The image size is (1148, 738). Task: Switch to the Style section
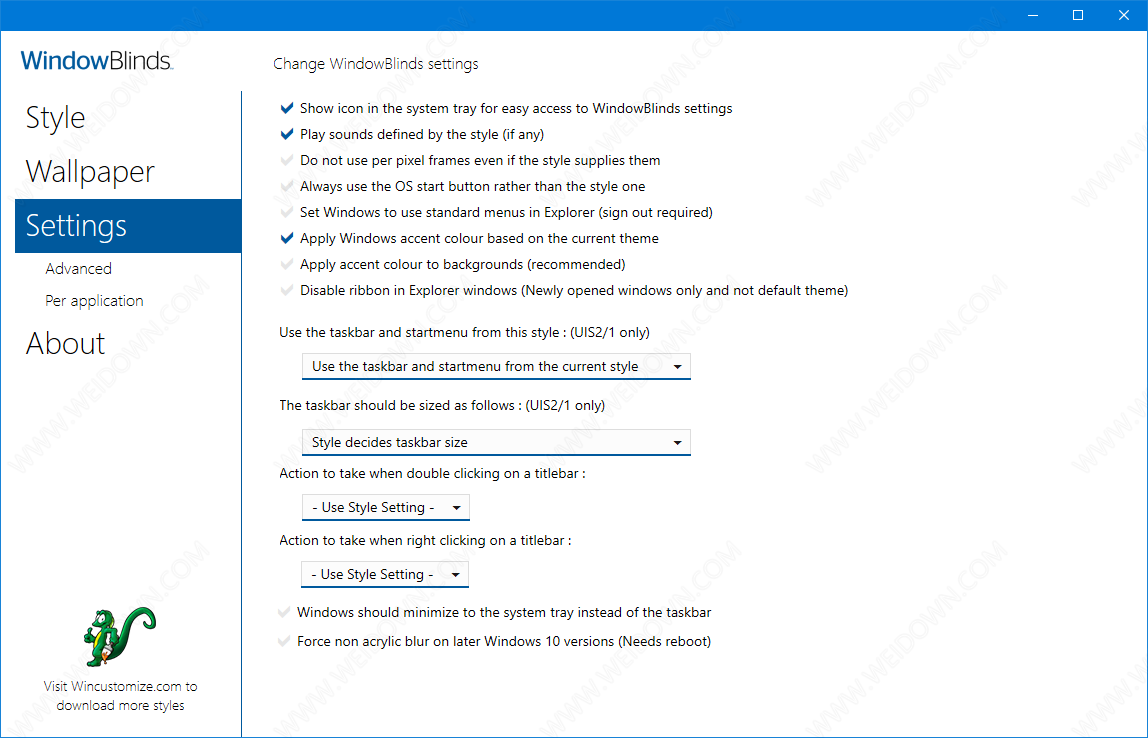tap(56, 118)
